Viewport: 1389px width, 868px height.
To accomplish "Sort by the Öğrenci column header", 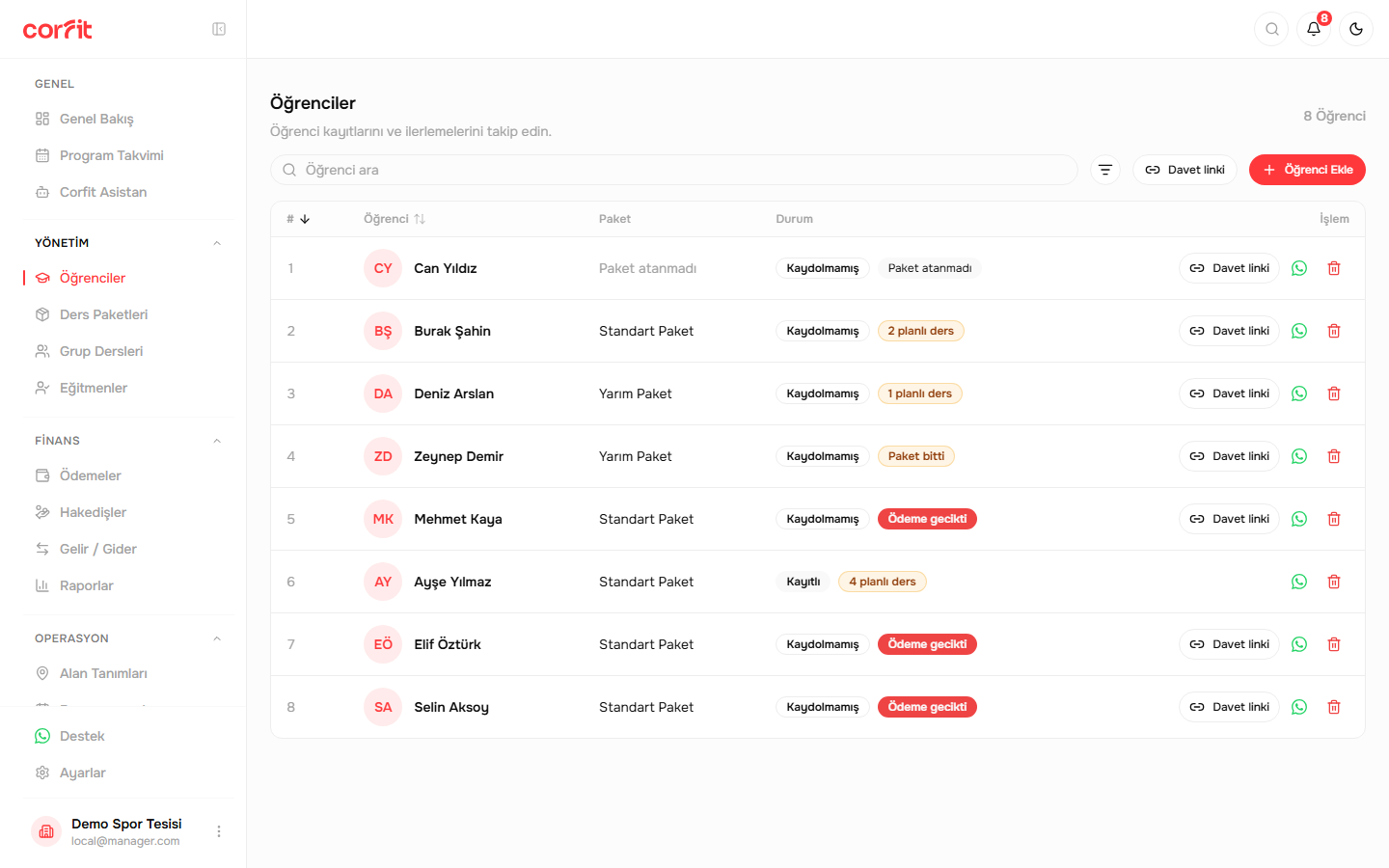I will (395, 219).
